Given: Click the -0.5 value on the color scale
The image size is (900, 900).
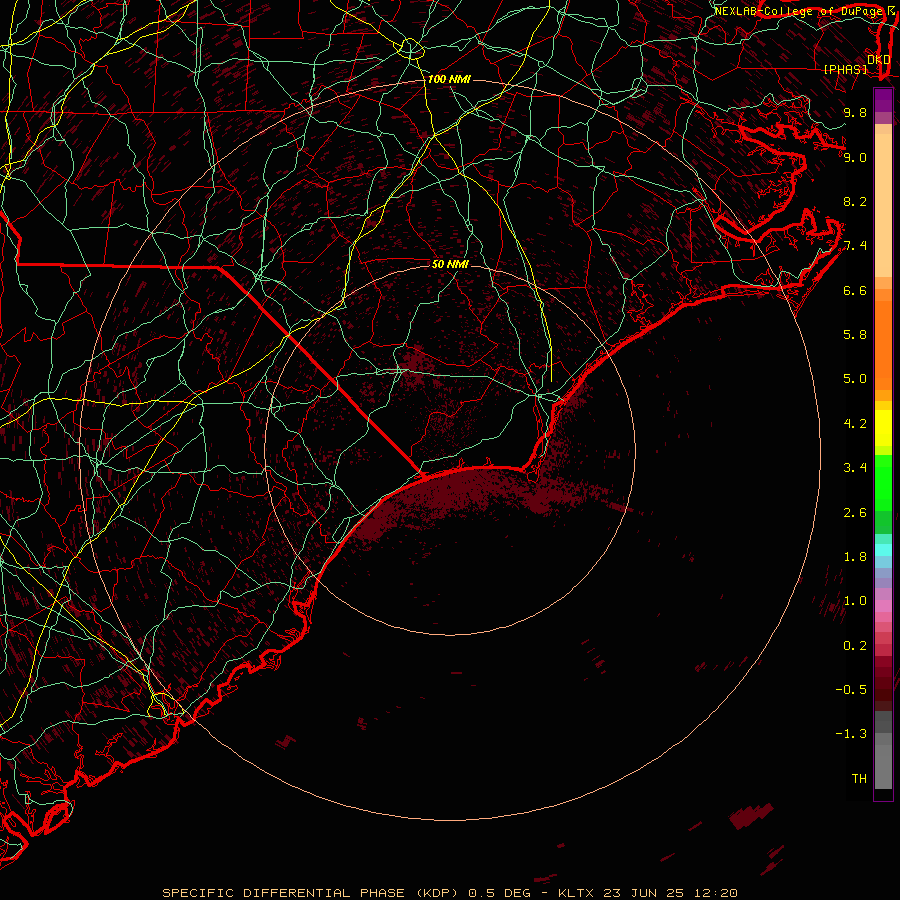Looking at the screenshot, I should pos(851,690).
